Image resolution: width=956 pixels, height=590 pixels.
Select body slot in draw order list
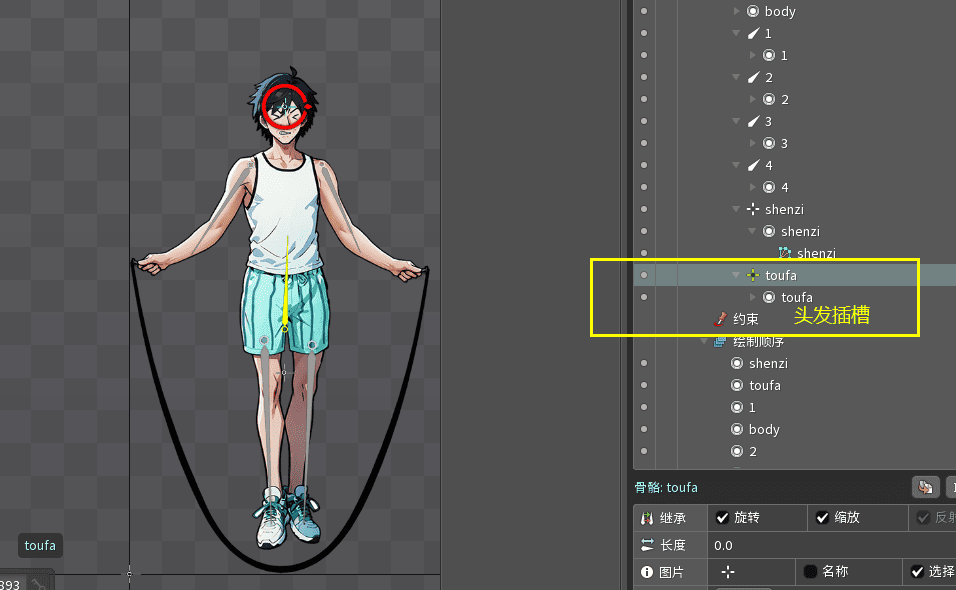(x=764, y=429)
